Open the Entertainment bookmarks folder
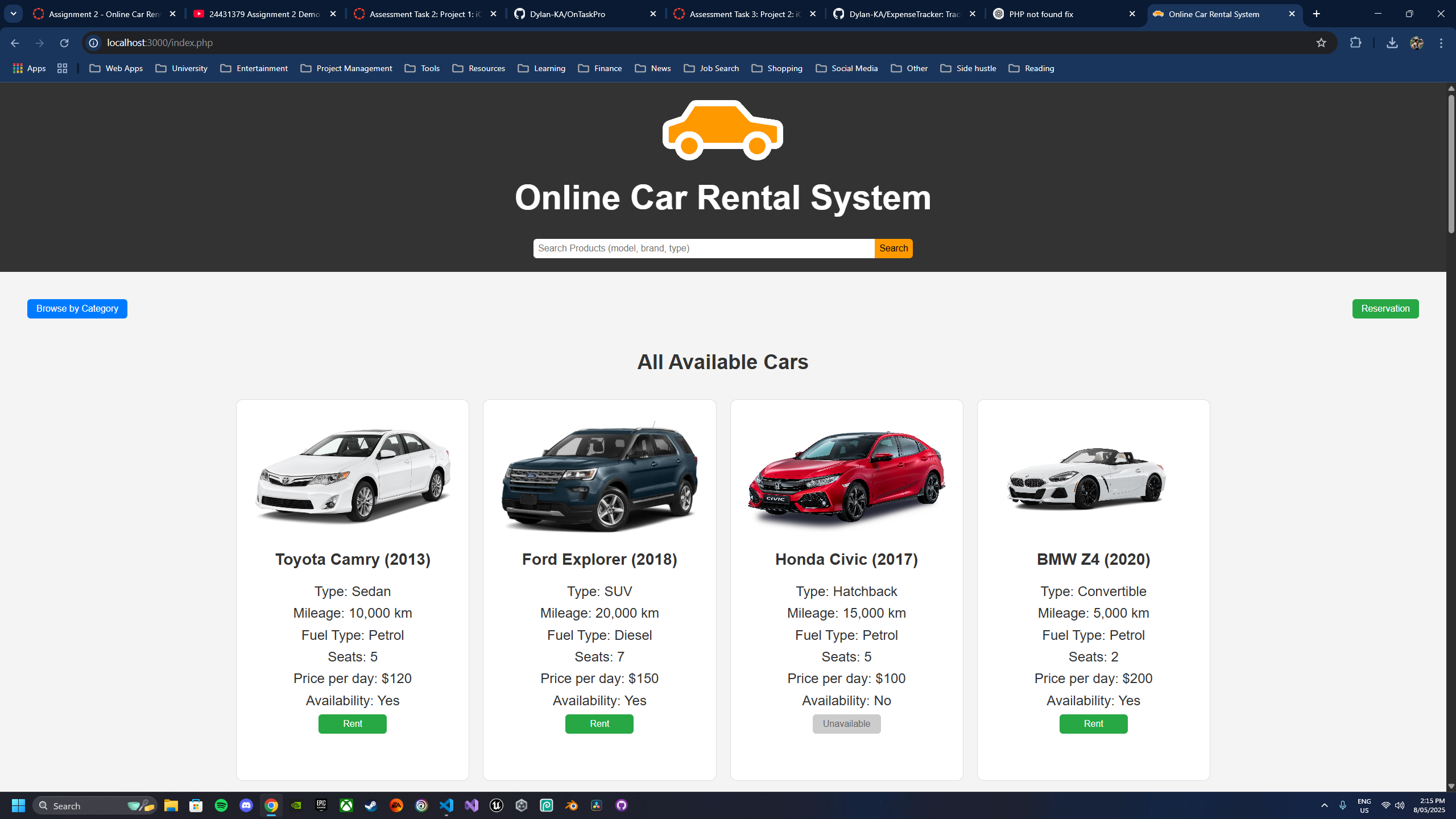The image size is (1456, 819). point(254,68)
